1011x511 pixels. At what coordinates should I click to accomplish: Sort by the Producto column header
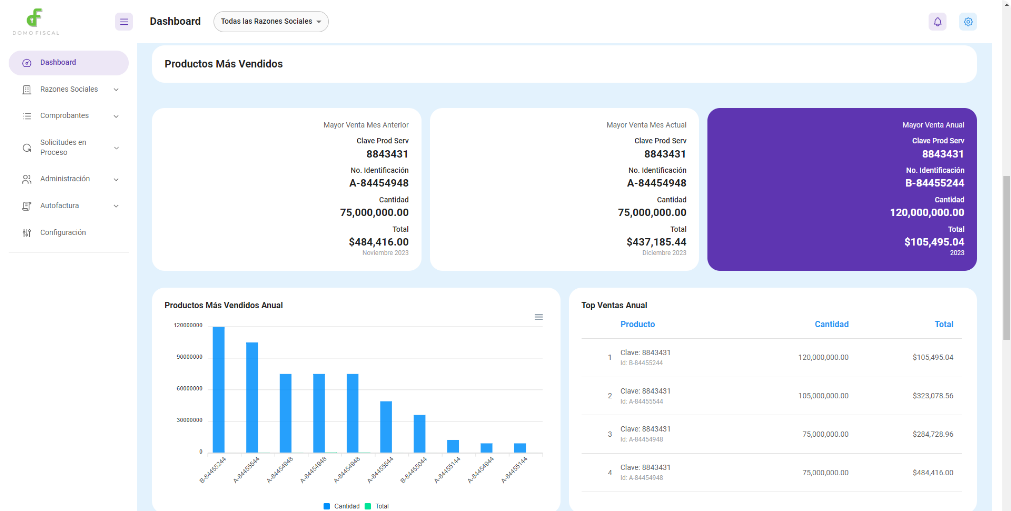coord(638,324)
